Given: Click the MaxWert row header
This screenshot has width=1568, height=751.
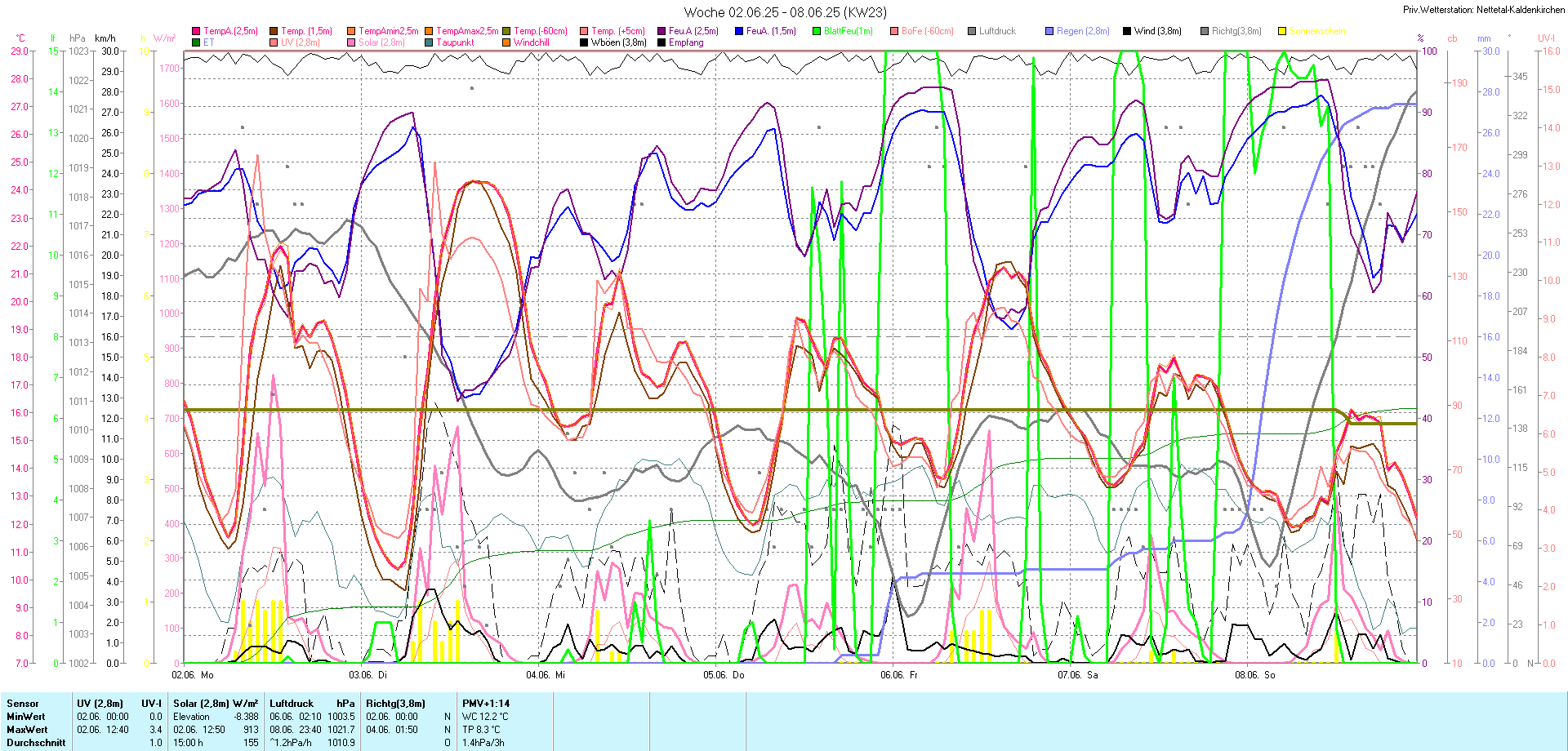Looking at the screenshot, I should (x=27, y=730).
